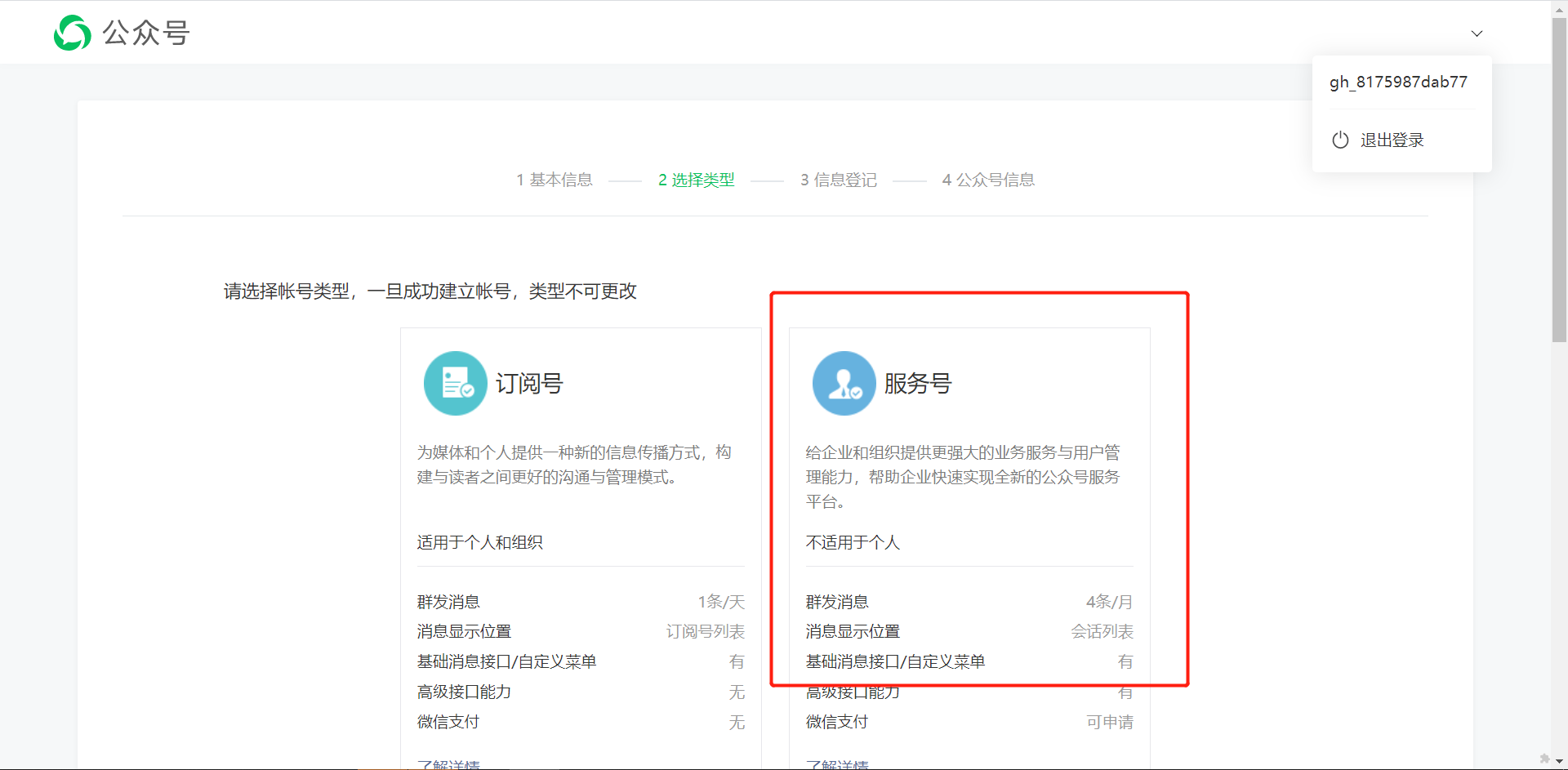Click 适用于个人和组织 text
The width and height of the screenshot is (1568, 770).
(479, 542)
